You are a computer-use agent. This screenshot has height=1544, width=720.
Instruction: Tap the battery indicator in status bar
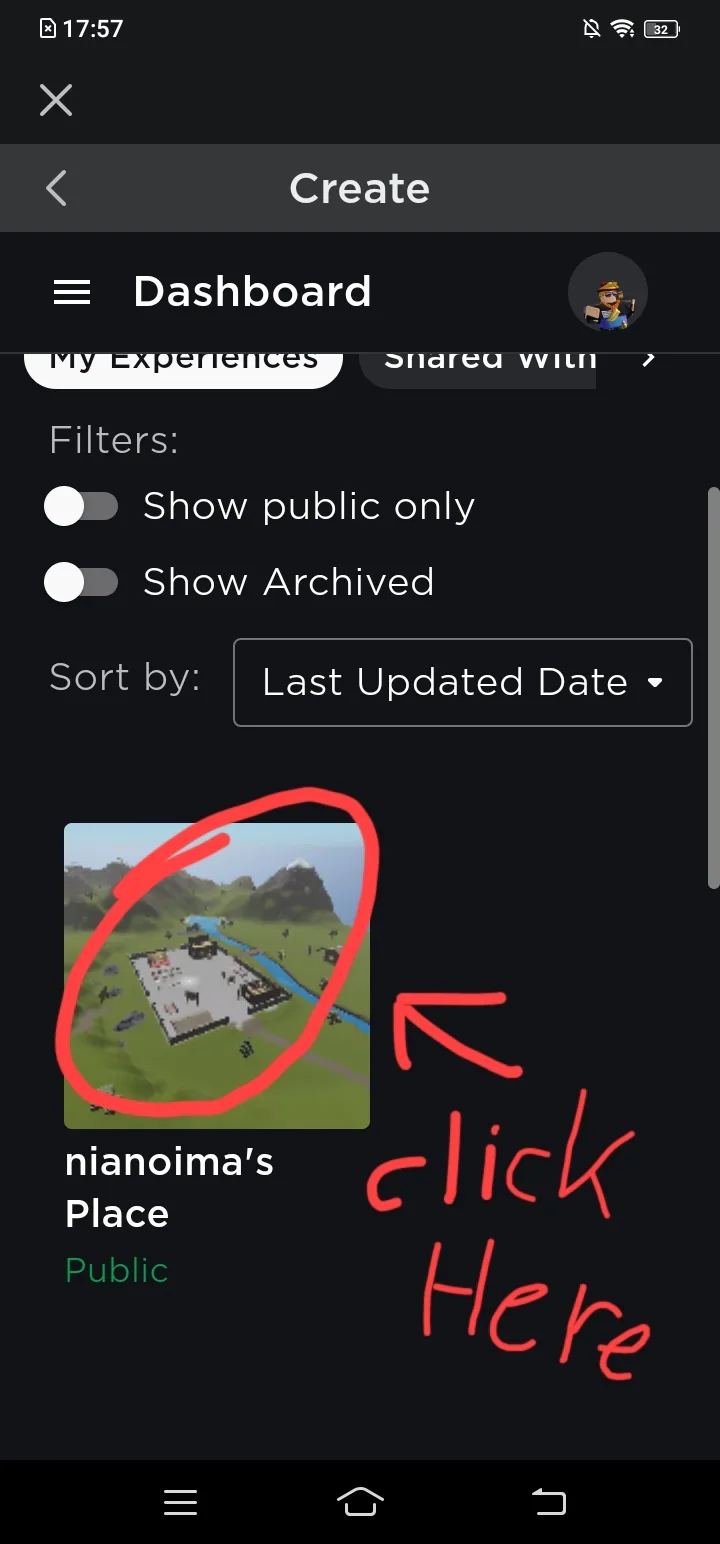[661, 29]
